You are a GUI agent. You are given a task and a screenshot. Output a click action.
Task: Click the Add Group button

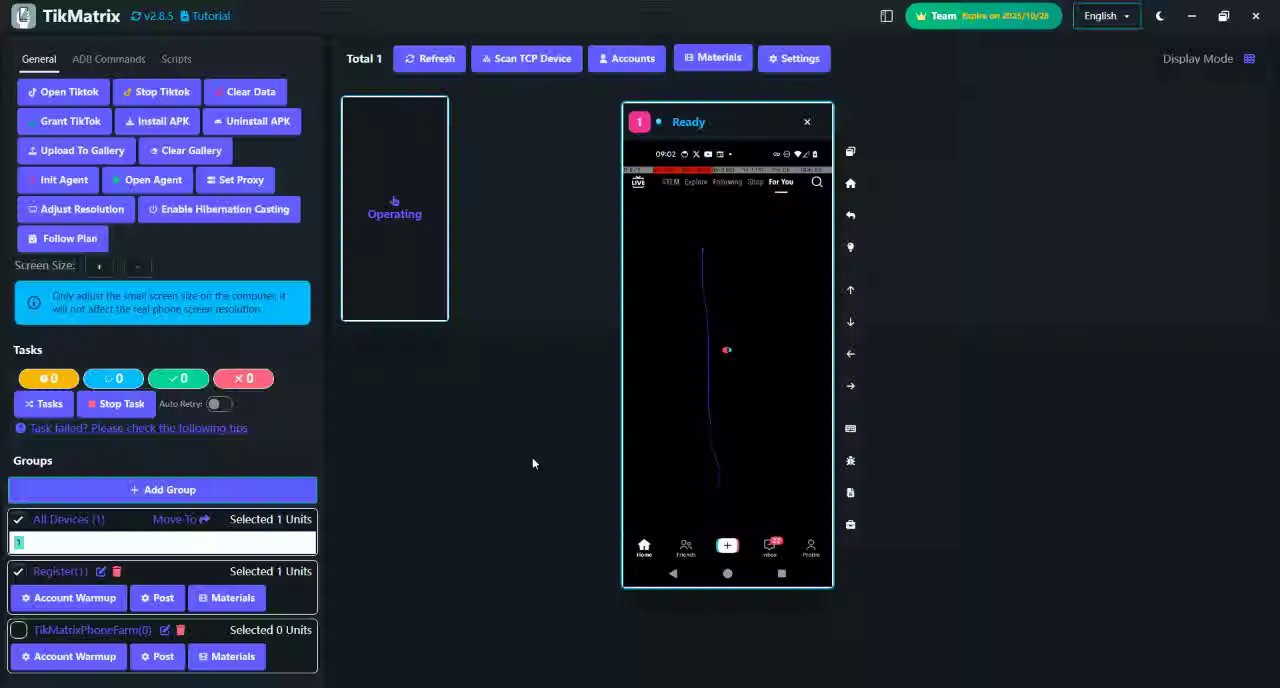pyautogui.click(x=162, y=490)
